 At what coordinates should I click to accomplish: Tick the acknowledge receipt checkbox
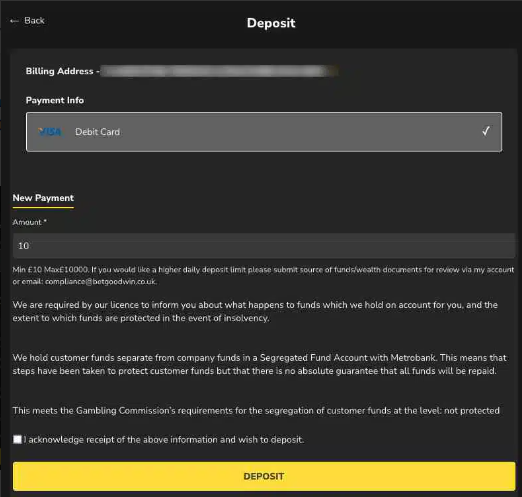17,439
